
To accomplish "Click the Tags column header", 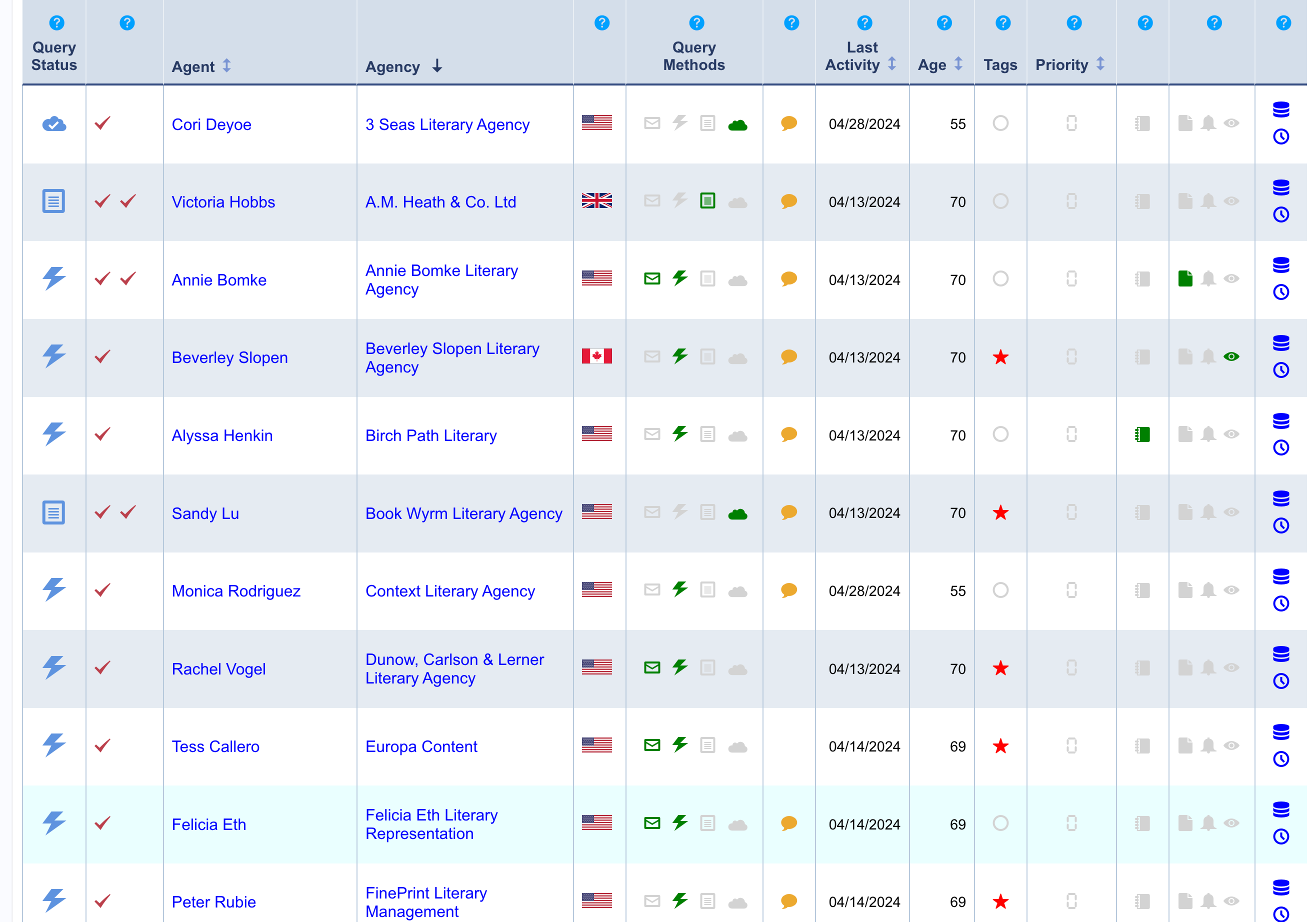I will (1000, 65).
